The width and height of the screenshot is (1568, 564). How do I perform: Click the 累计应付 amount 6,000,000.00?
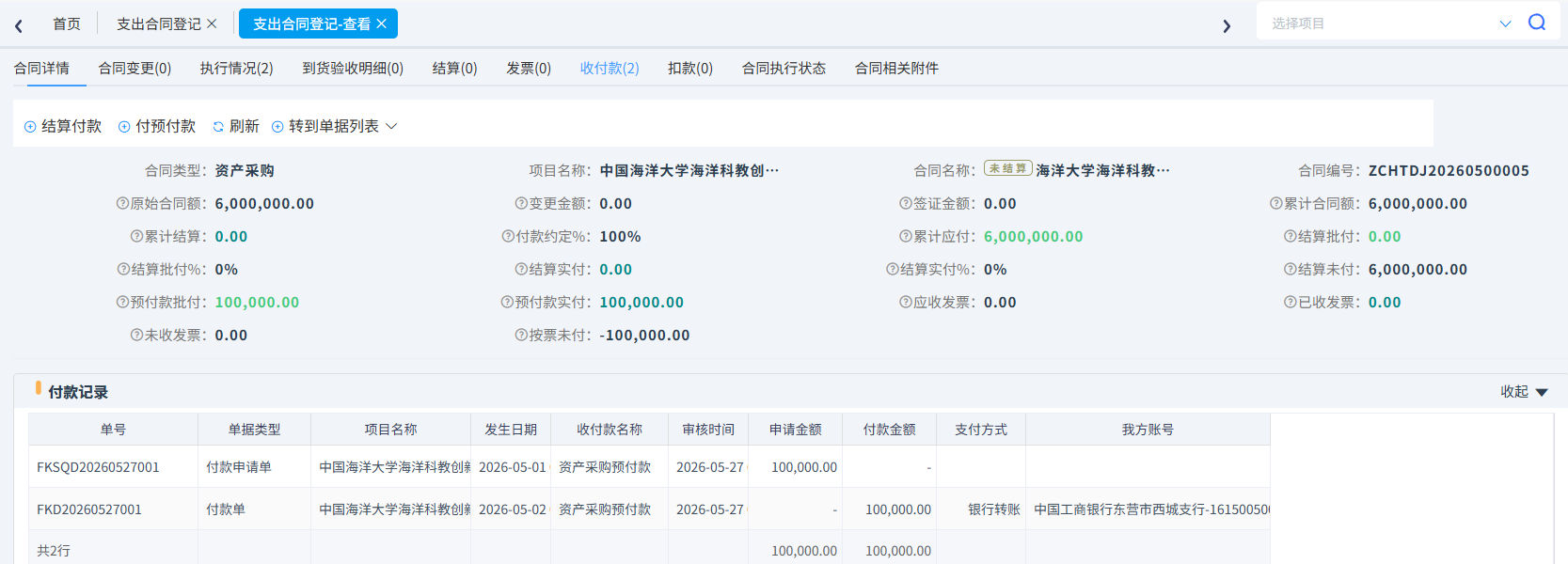pyautogui.click(x=1034, y=237)
